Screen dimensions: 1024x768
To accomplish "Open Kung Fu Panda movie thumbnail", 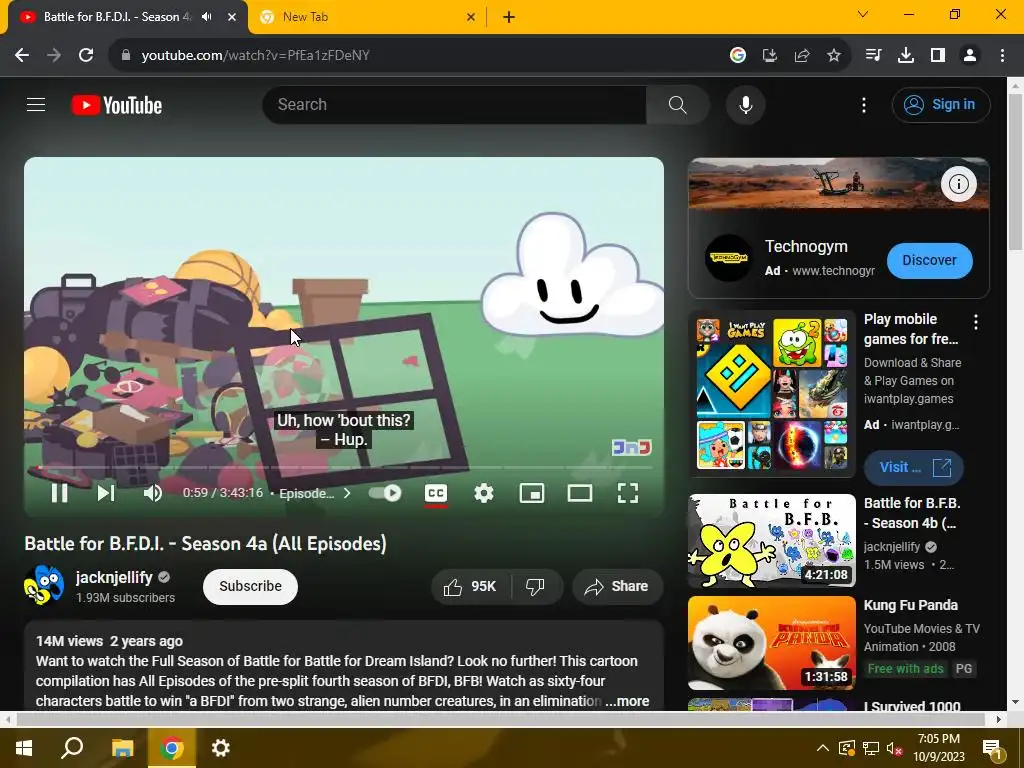I will point(771,643).
